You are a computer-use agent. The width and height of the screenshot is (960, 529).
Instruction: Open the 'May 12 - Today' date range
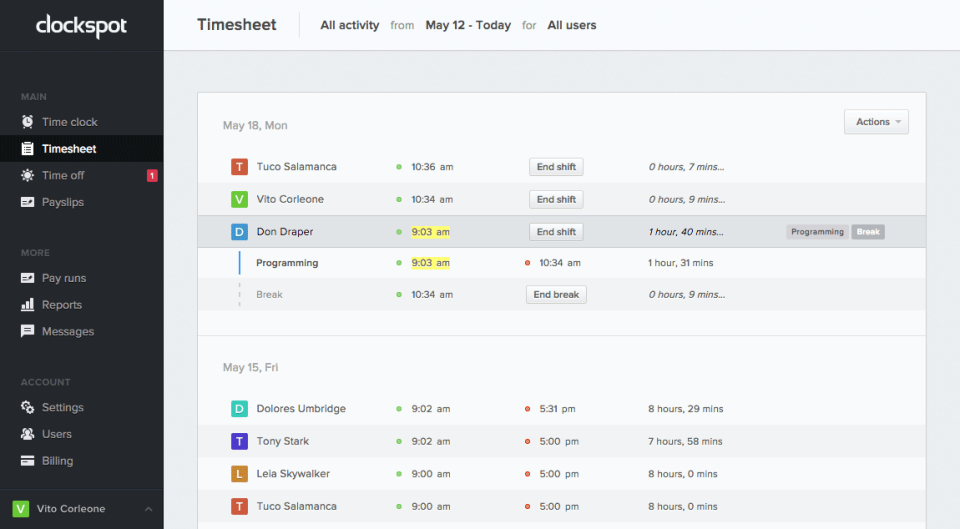coord(468,25)
